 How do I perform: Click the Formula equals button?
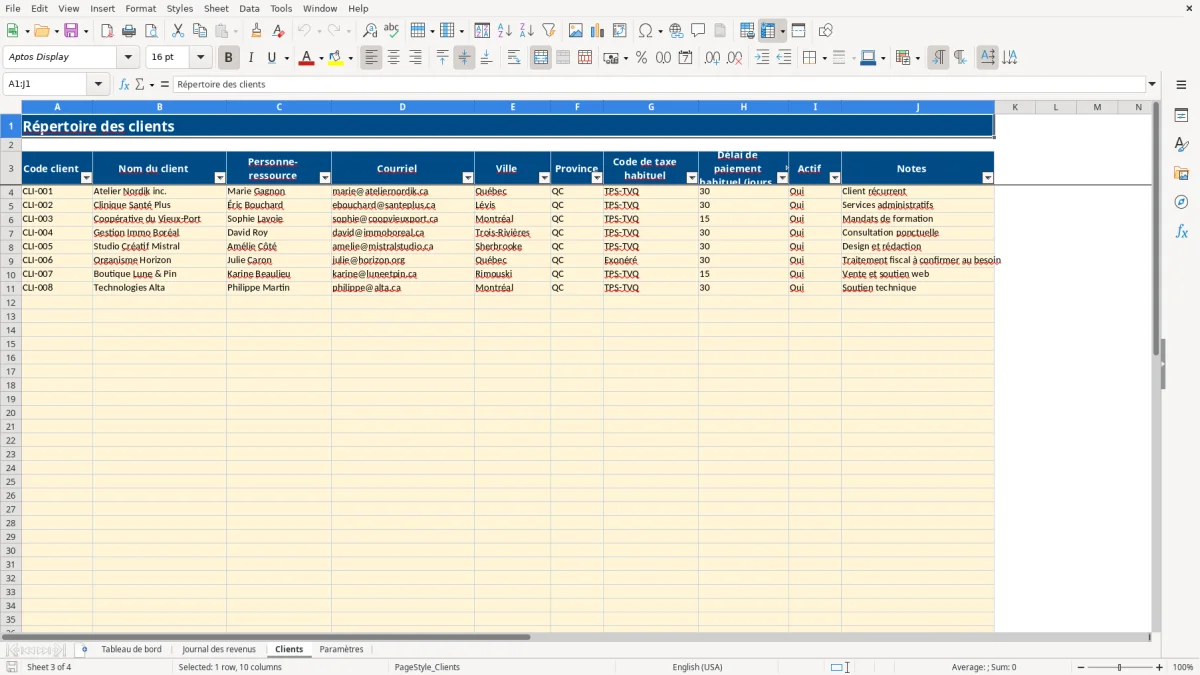click(165, 84)
